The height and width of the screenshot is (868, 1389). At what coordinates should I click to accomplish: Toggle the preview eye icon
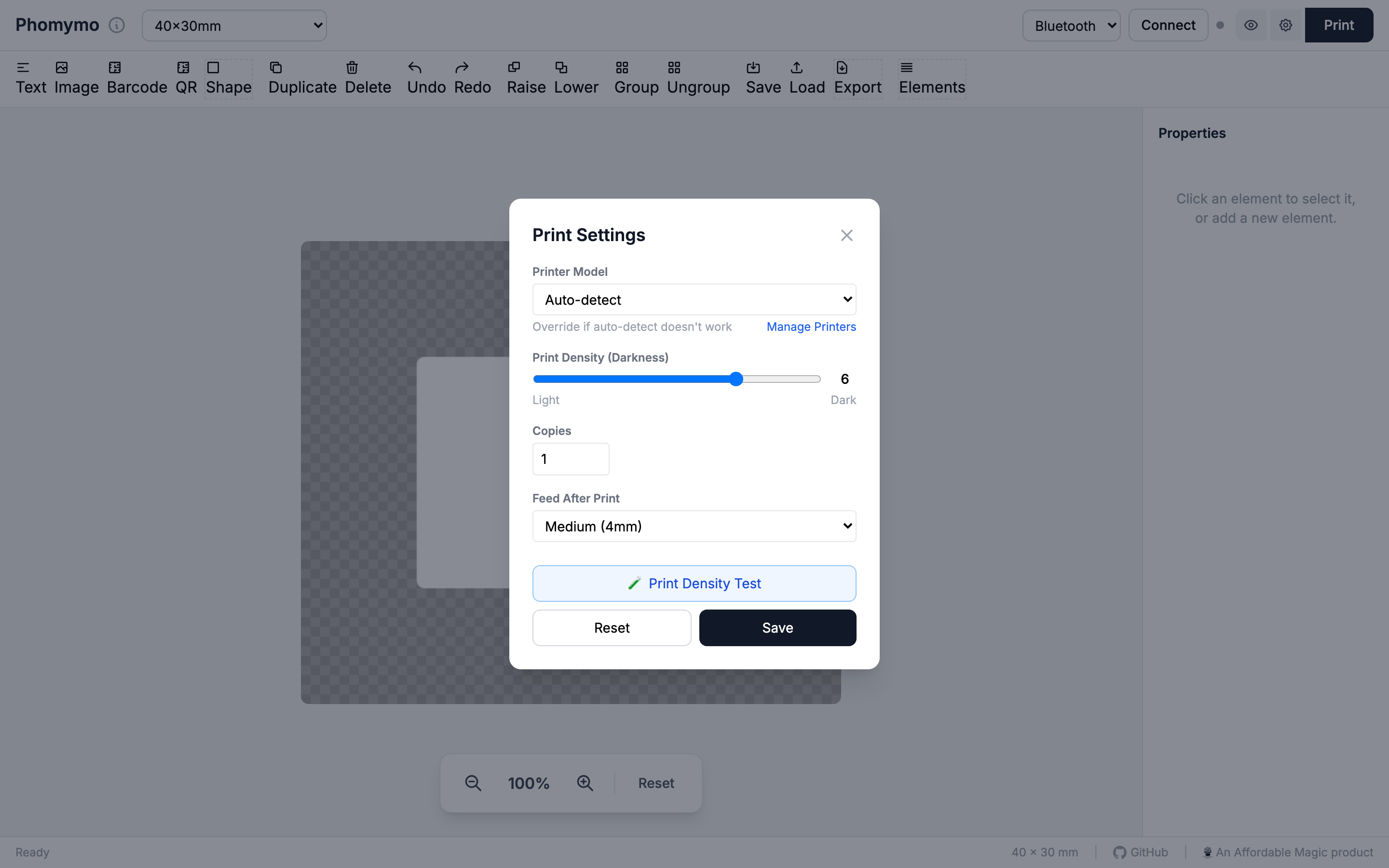(x=1251, y=25)
